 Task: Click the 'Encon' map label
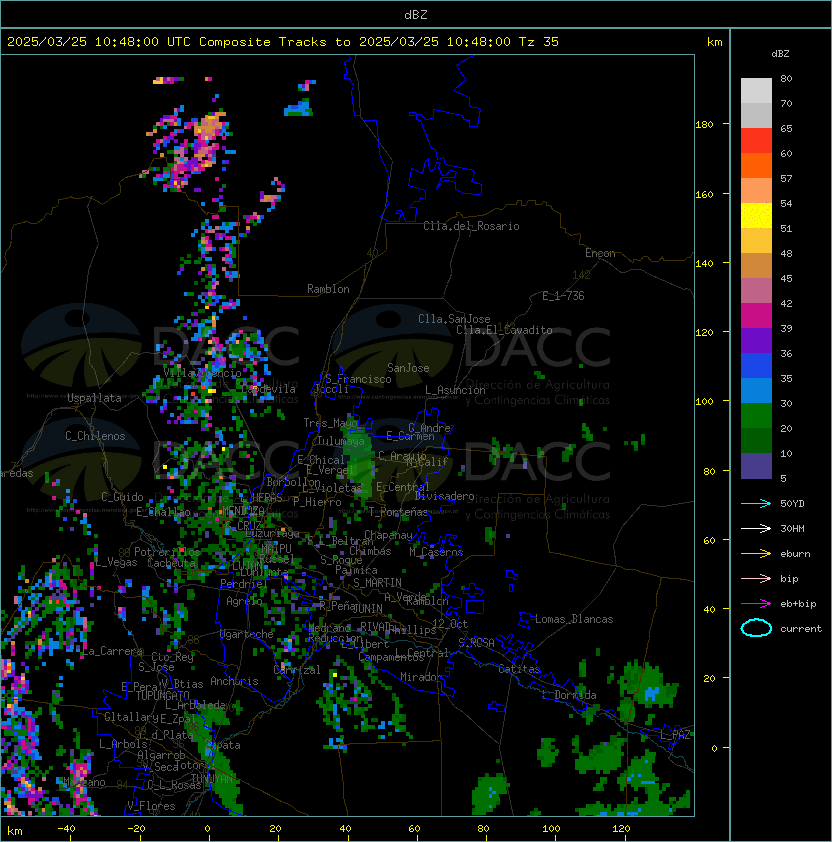600,253
